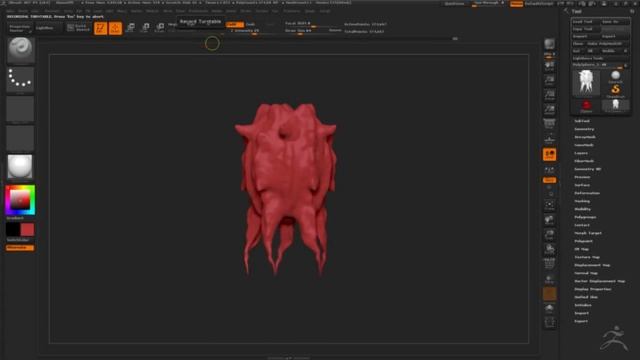Click the Zoom3D icon in right shelf
Image resolution: width=640 pixels, height=360 pixels.
coord(549,235)
